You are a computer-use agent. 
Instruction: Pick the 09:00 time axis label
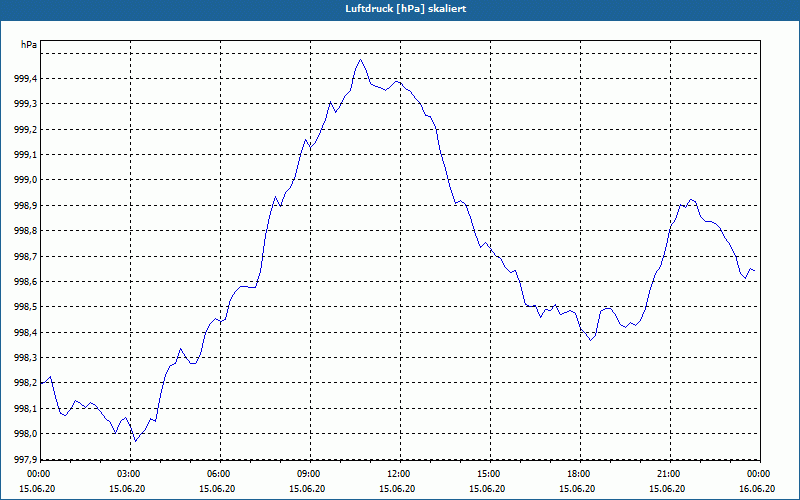pyautogui.click(x=308, y=474)
